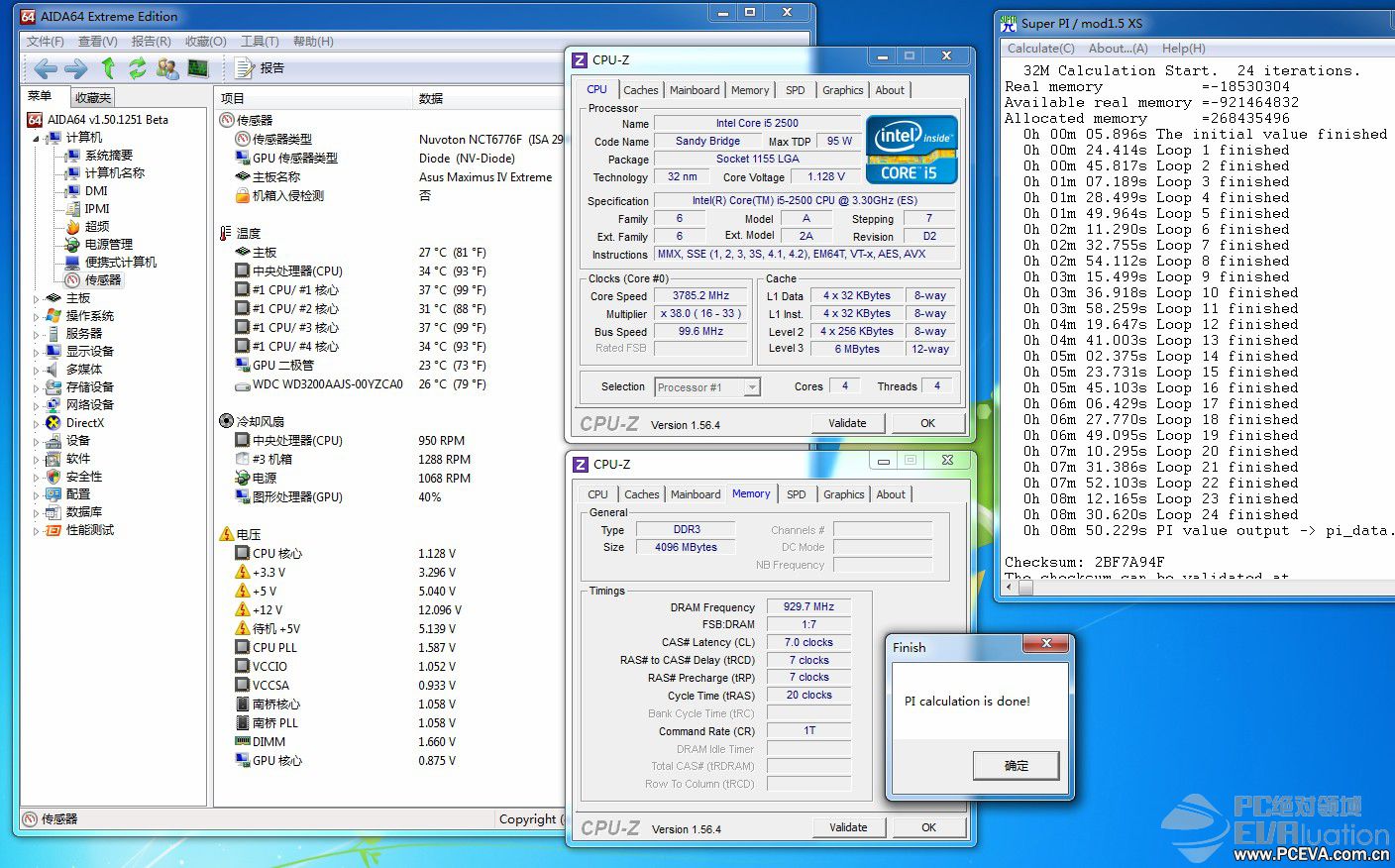This screenshot has height=868, width=1395.
Task: Click the 网络设备 icon in tree
Action: tap(54, 405)
